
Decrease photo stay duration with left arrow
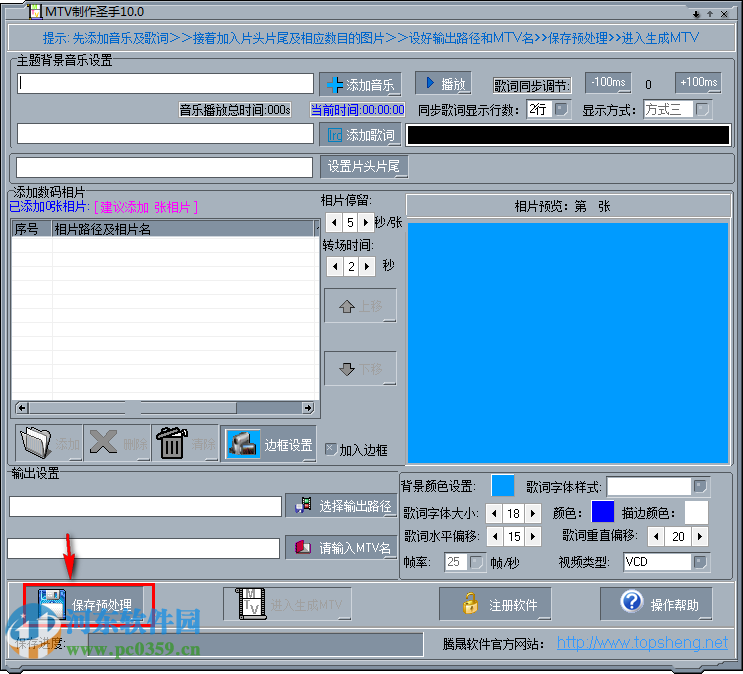(x=334, y=222)
